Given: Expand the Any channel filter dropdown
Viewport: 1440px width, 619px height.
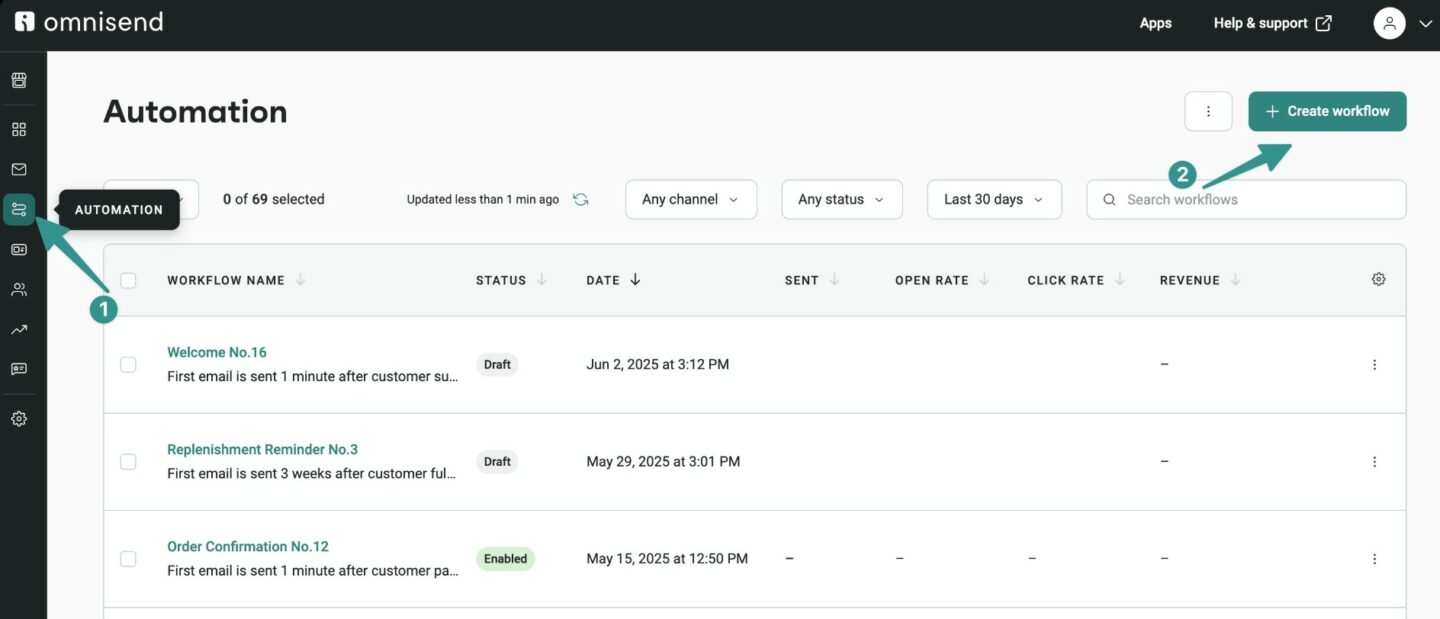Looking at the screenshot, I should coord(690,199).
